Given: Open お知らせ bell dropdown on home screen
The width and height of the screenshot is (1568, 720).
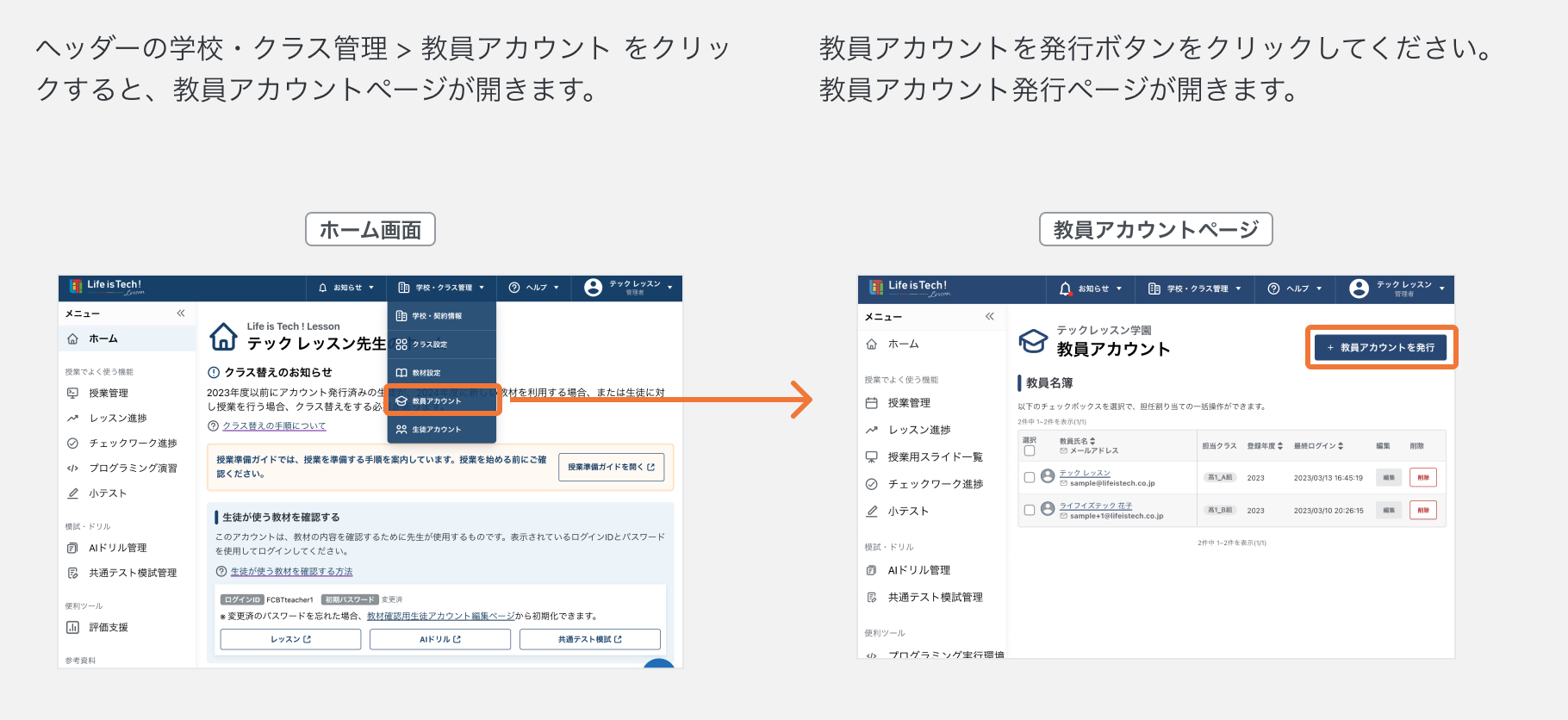Looking at the screenshot, I should pos(346,288).
